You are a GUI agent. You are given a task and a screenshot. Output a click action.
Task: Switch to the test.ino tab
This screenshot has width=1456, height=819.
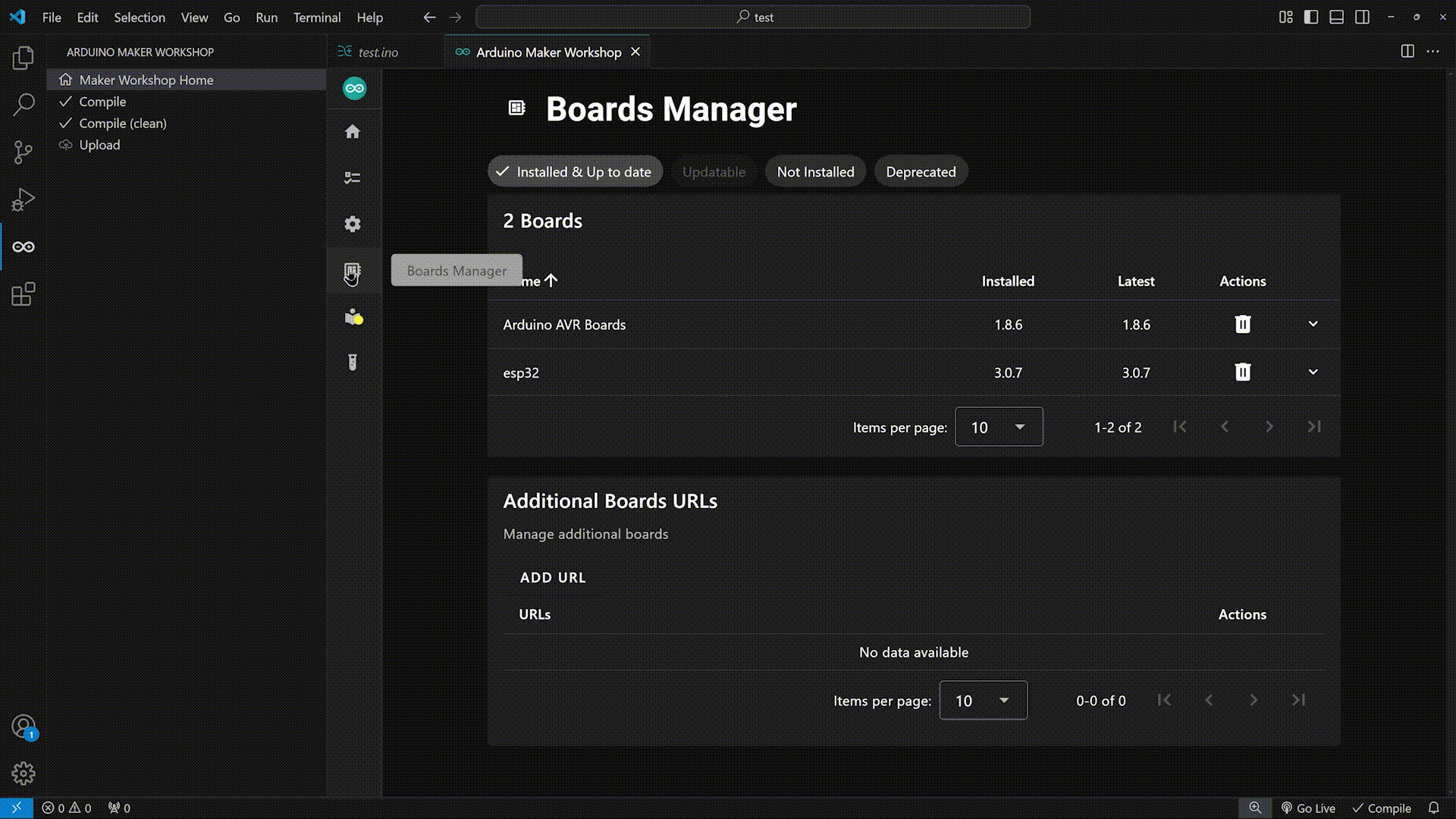pyautogui.click(x=378, y=52)
